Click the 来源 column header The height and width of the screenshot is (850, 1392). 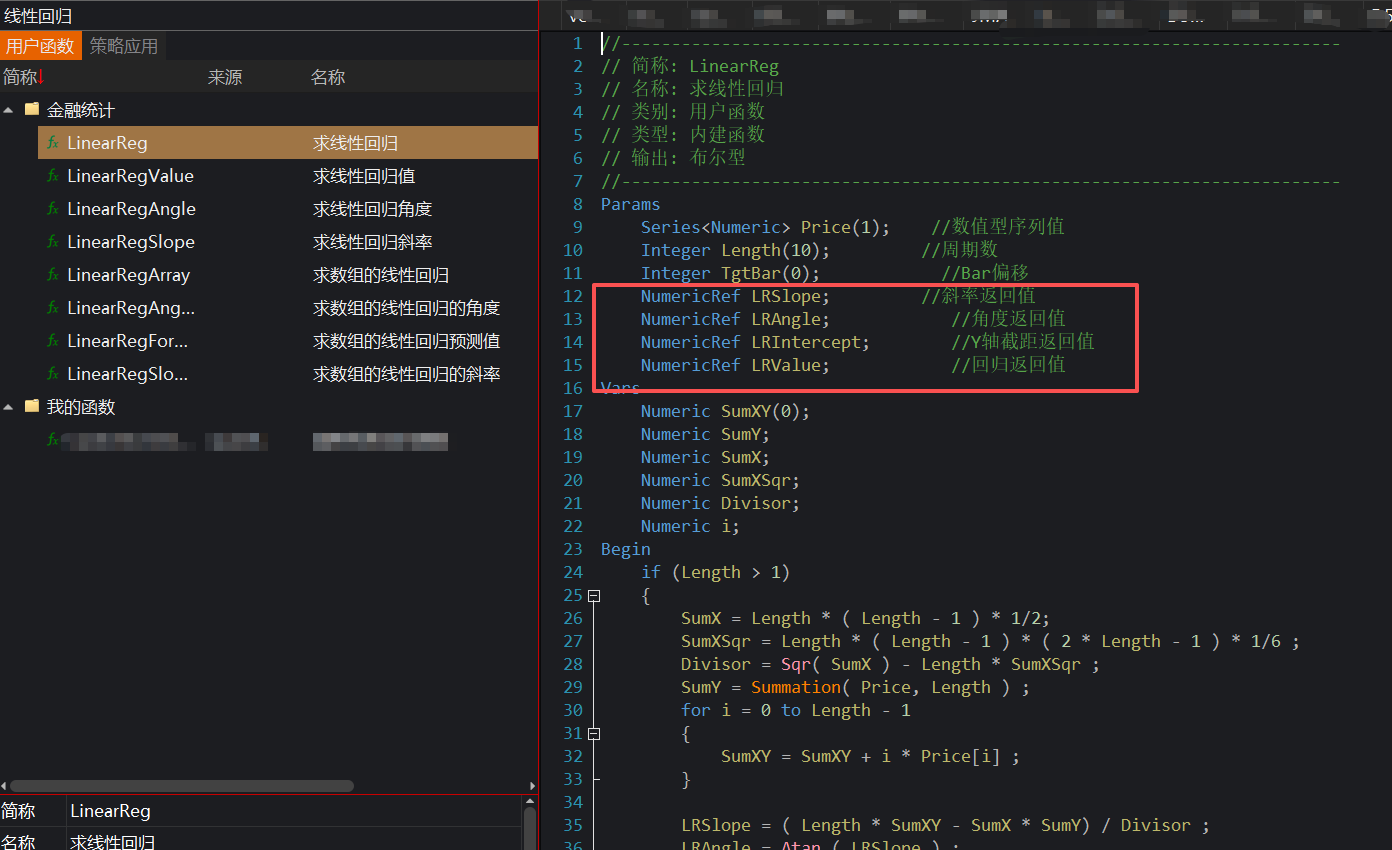[225, 77]
